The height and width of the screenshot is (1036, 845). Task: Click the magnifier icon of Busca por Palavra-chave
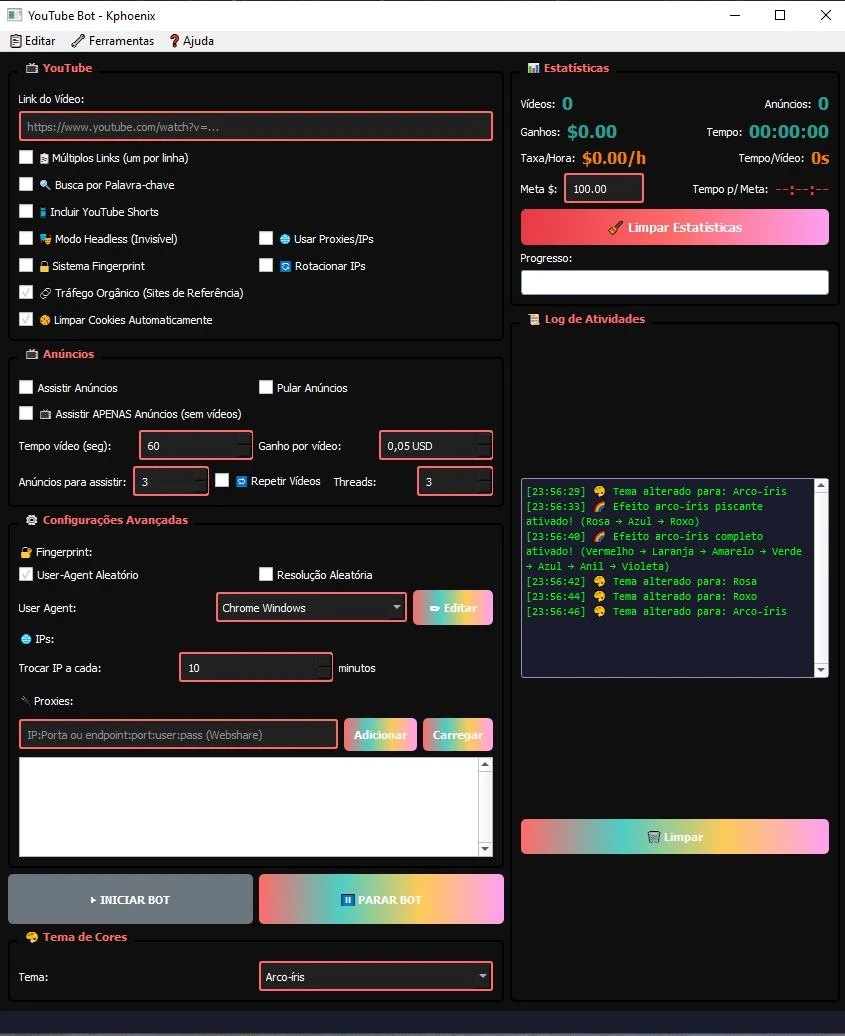(45, 185)
